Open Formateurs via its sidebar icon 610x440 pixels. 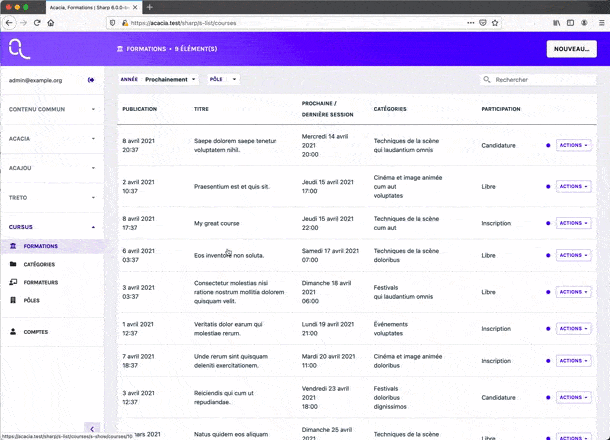[x=13, y=282]
